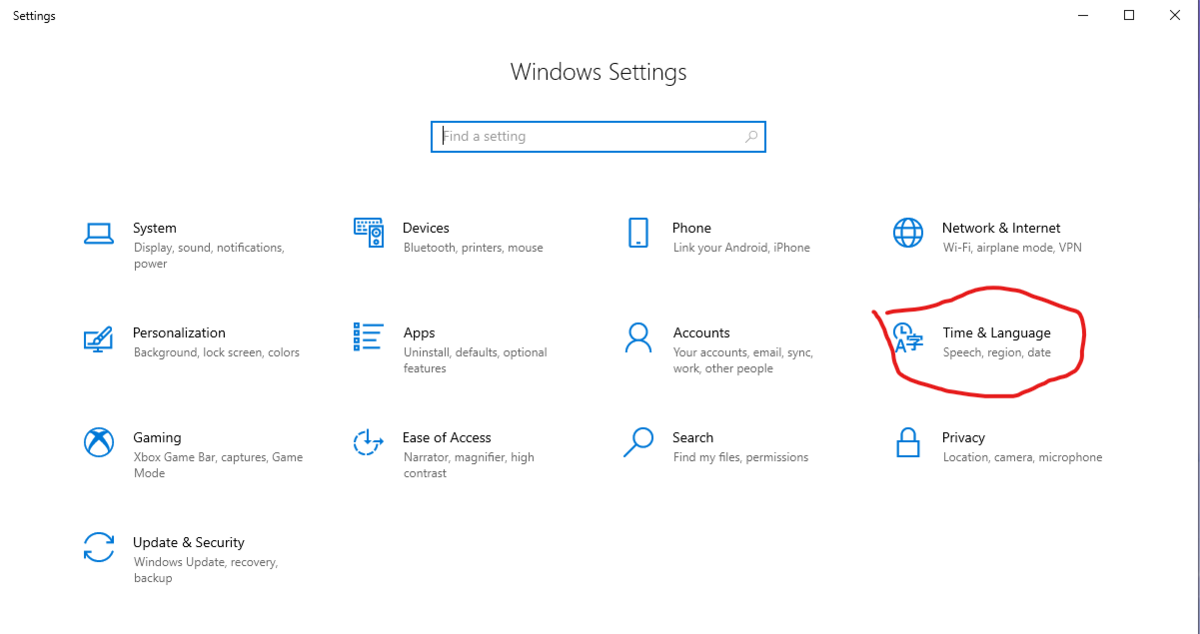
Task: Go to Network & Internet title
Action: coord(1001,228)
